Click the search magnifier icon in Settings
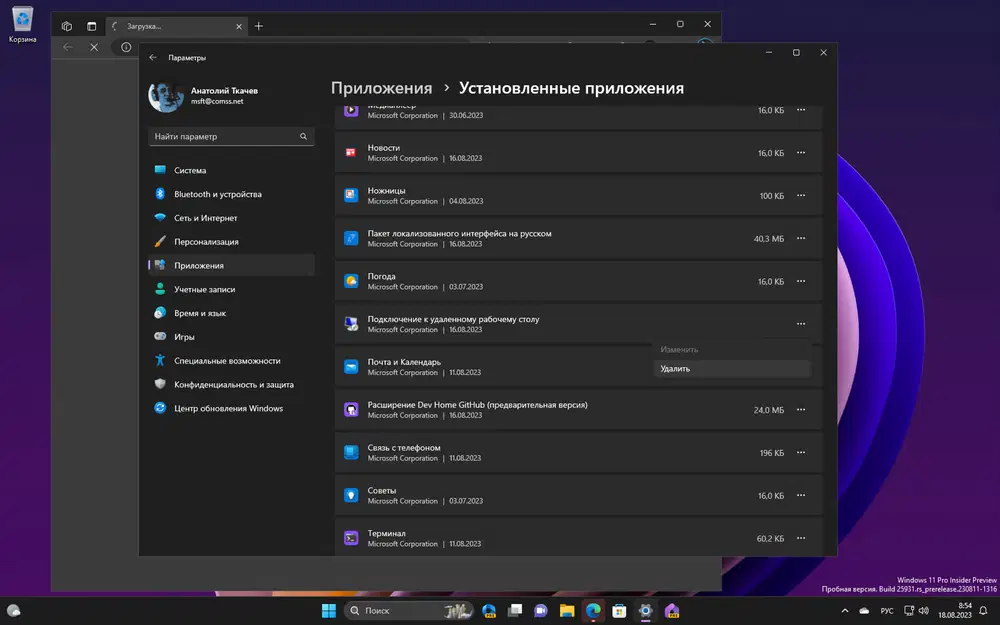The width and height of the screenshot is (1000, 625). coord(304,136)
